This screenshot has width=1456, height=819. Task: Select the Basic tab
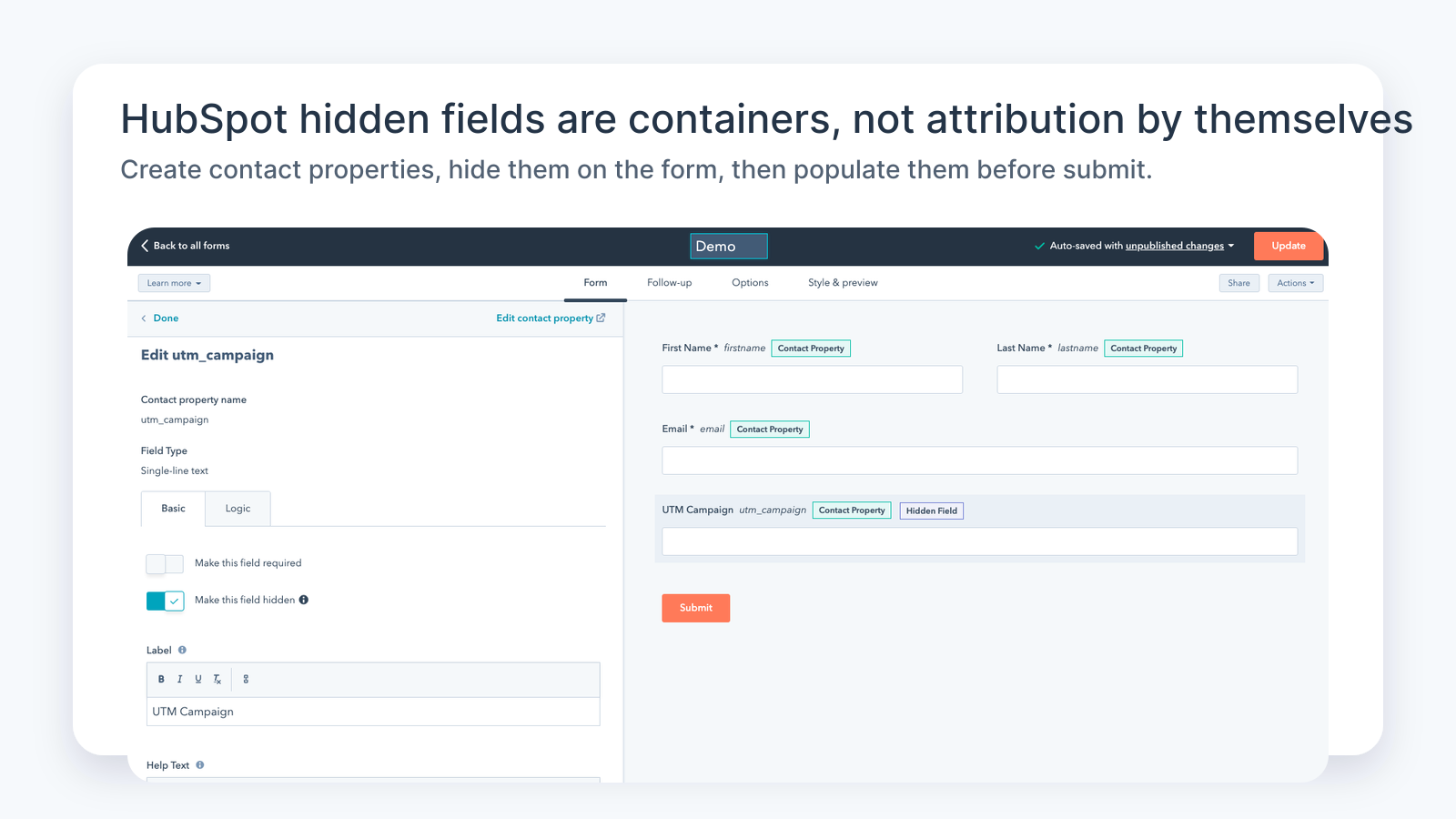point(173,509)
